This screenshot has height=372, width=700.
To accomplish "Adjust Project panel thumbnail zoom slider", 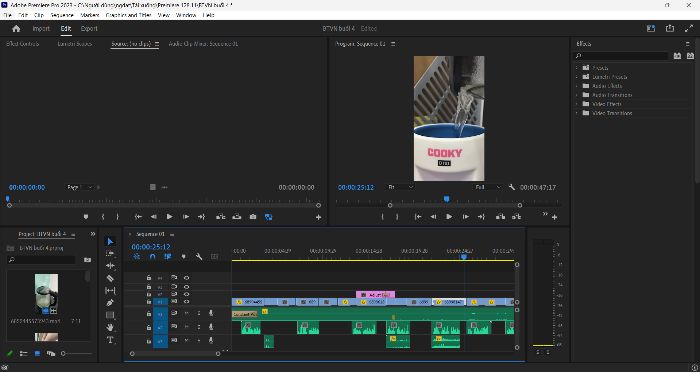I will click(63, 354).
